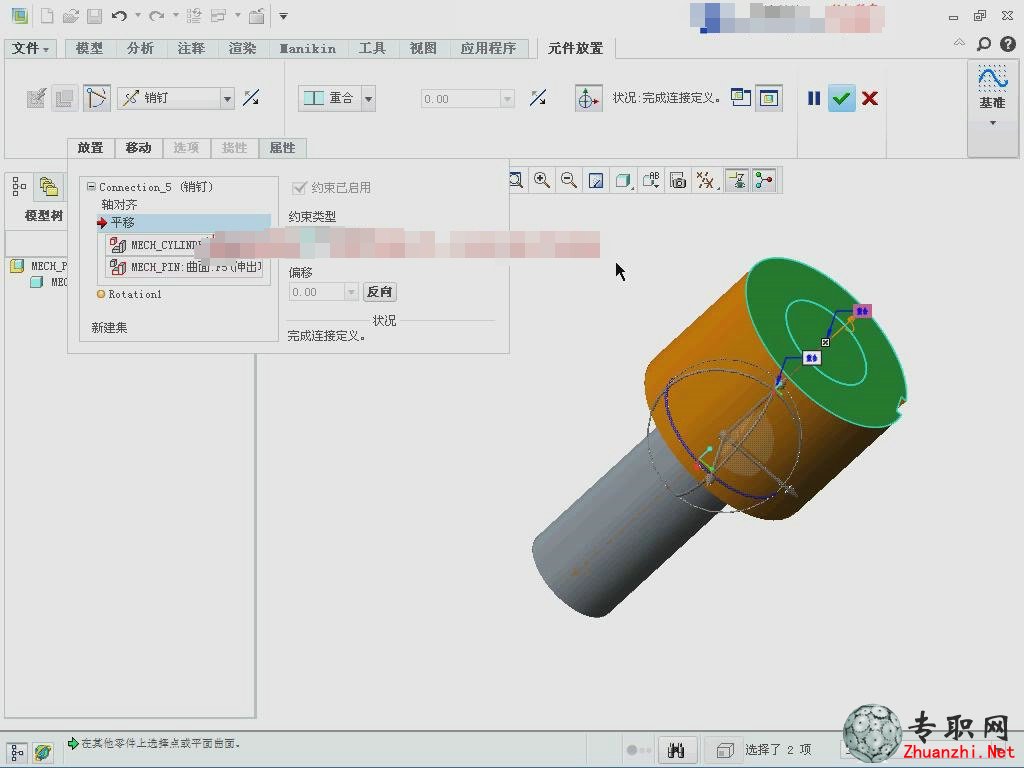Viewport: 1024px width, 768px height.
Task: Toggle datum display filters
Action: pyautogui.click(x=706, y=180)
